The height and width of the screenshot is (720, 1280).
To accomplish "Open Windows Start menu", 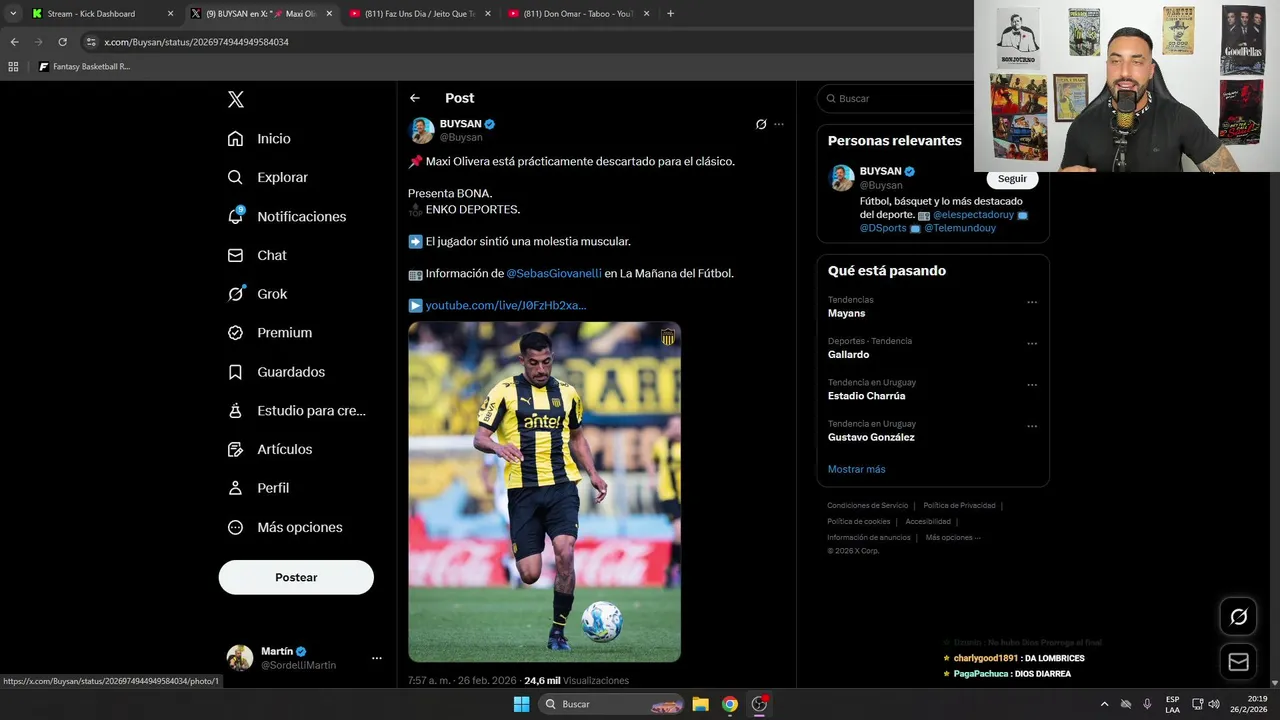I will pos(521,704).
